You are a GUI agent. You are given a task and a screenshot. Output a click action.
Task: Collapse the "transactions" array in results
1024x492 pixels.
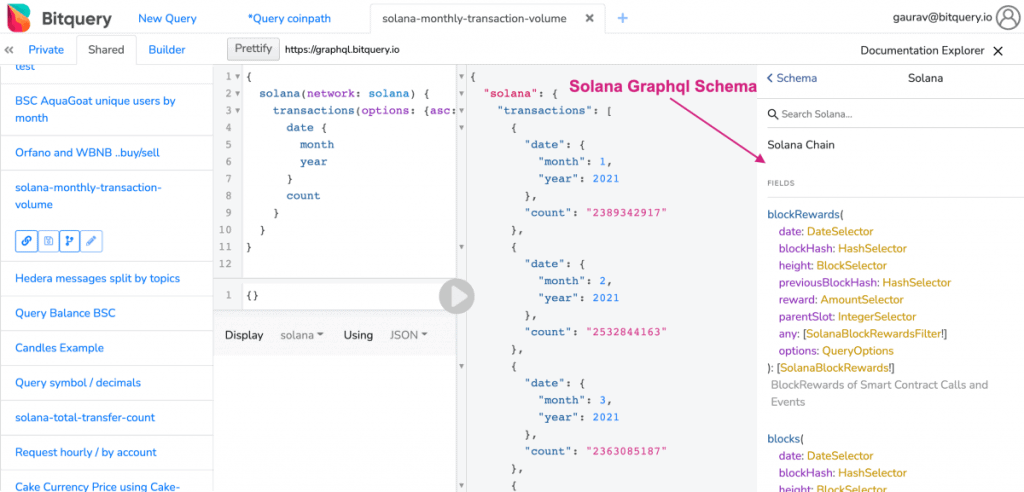pyautogui.click(x=462, y=110)
